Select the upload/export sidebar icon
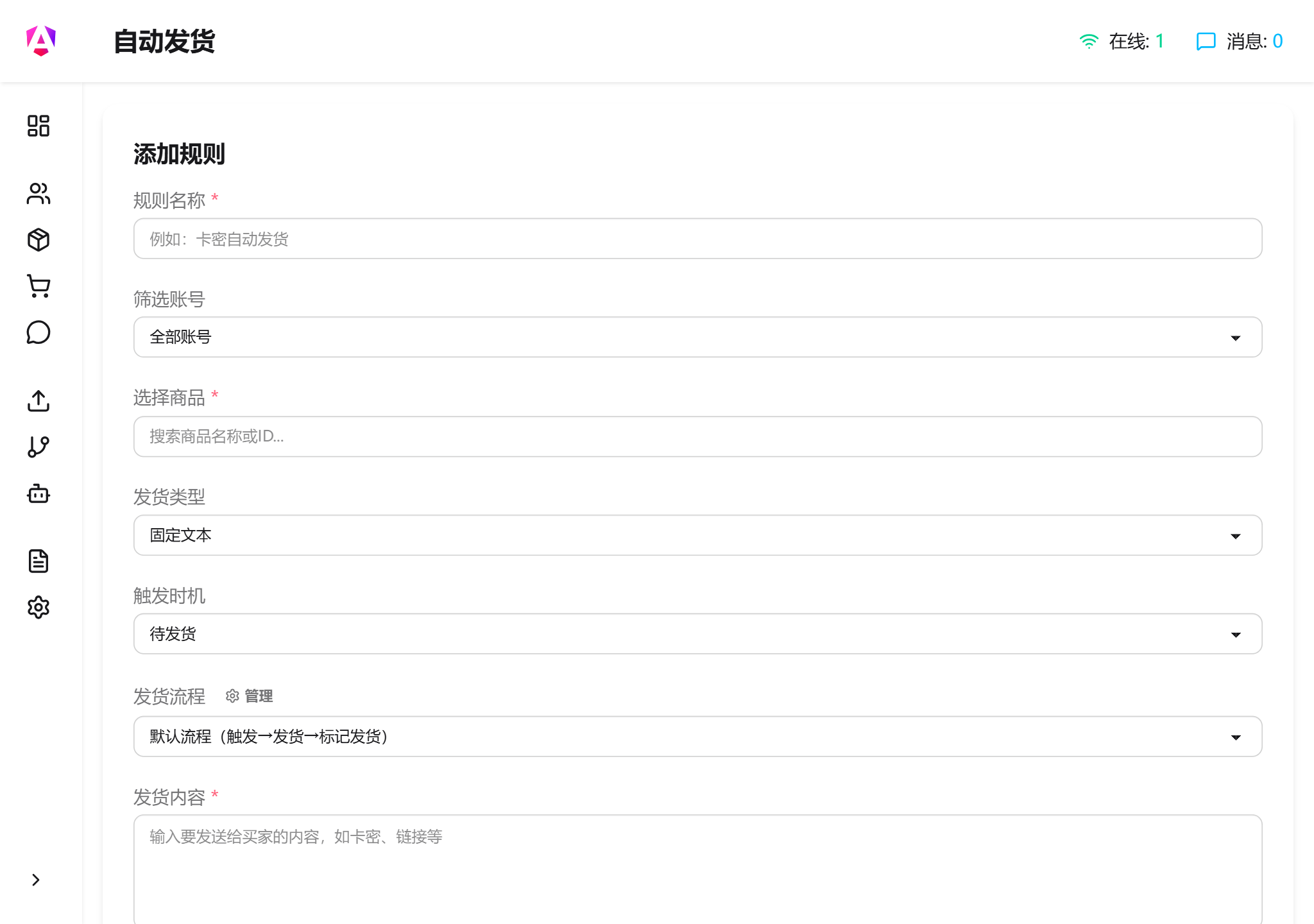 [x=38, y=401]
